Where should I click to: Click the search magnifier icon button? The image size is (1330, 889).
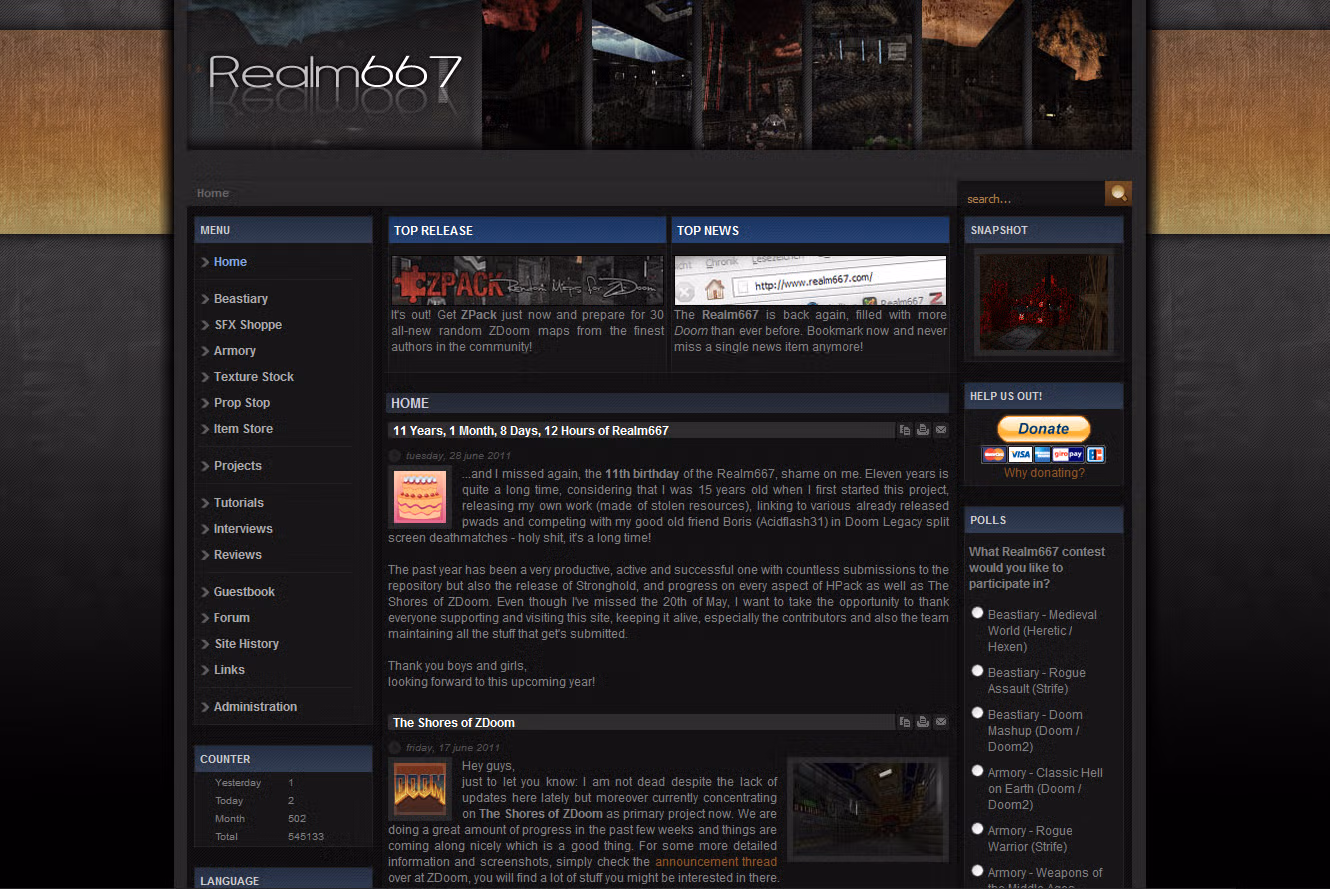(1118, 193)
